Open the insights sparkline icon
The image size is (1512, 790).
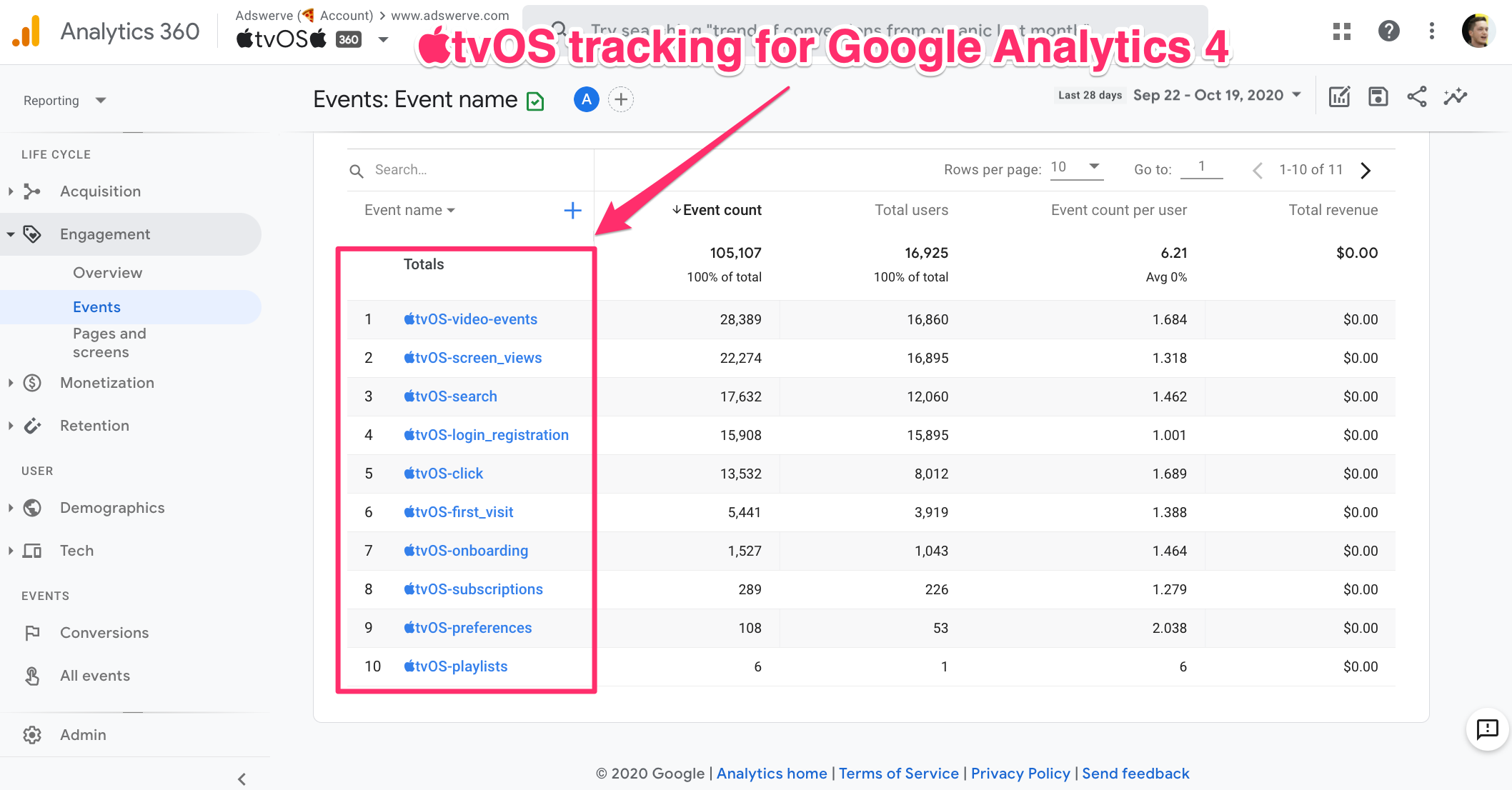1456,96
